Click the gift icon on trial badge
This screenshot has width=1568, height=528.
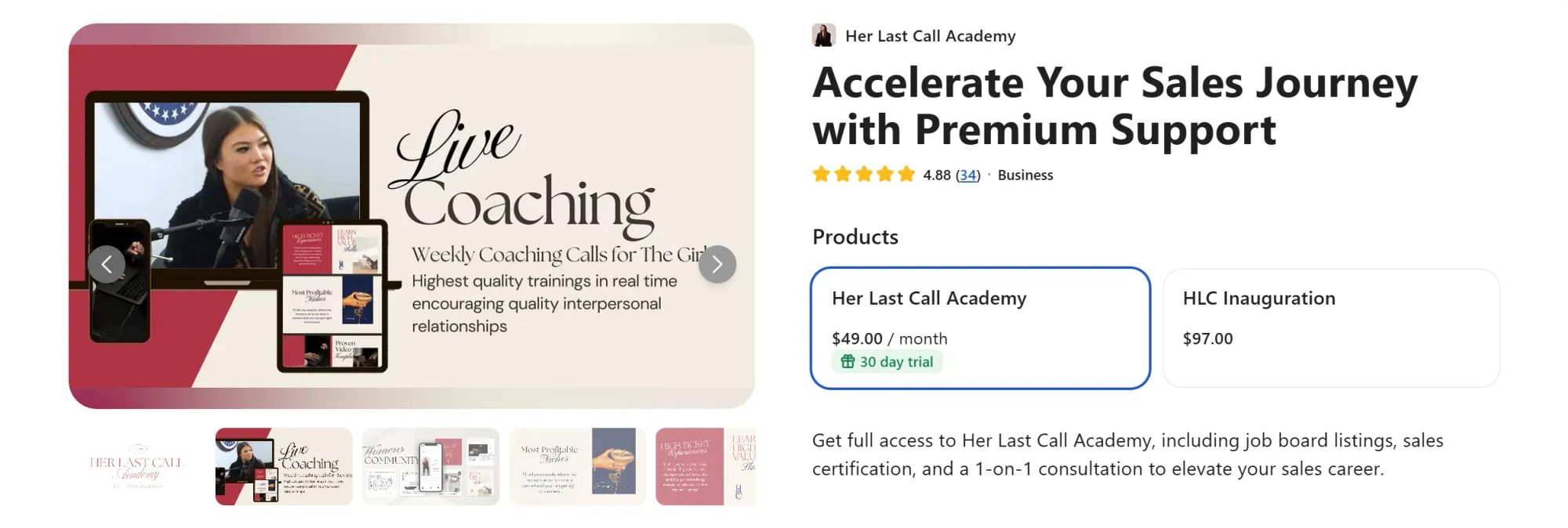coord(847,362)
